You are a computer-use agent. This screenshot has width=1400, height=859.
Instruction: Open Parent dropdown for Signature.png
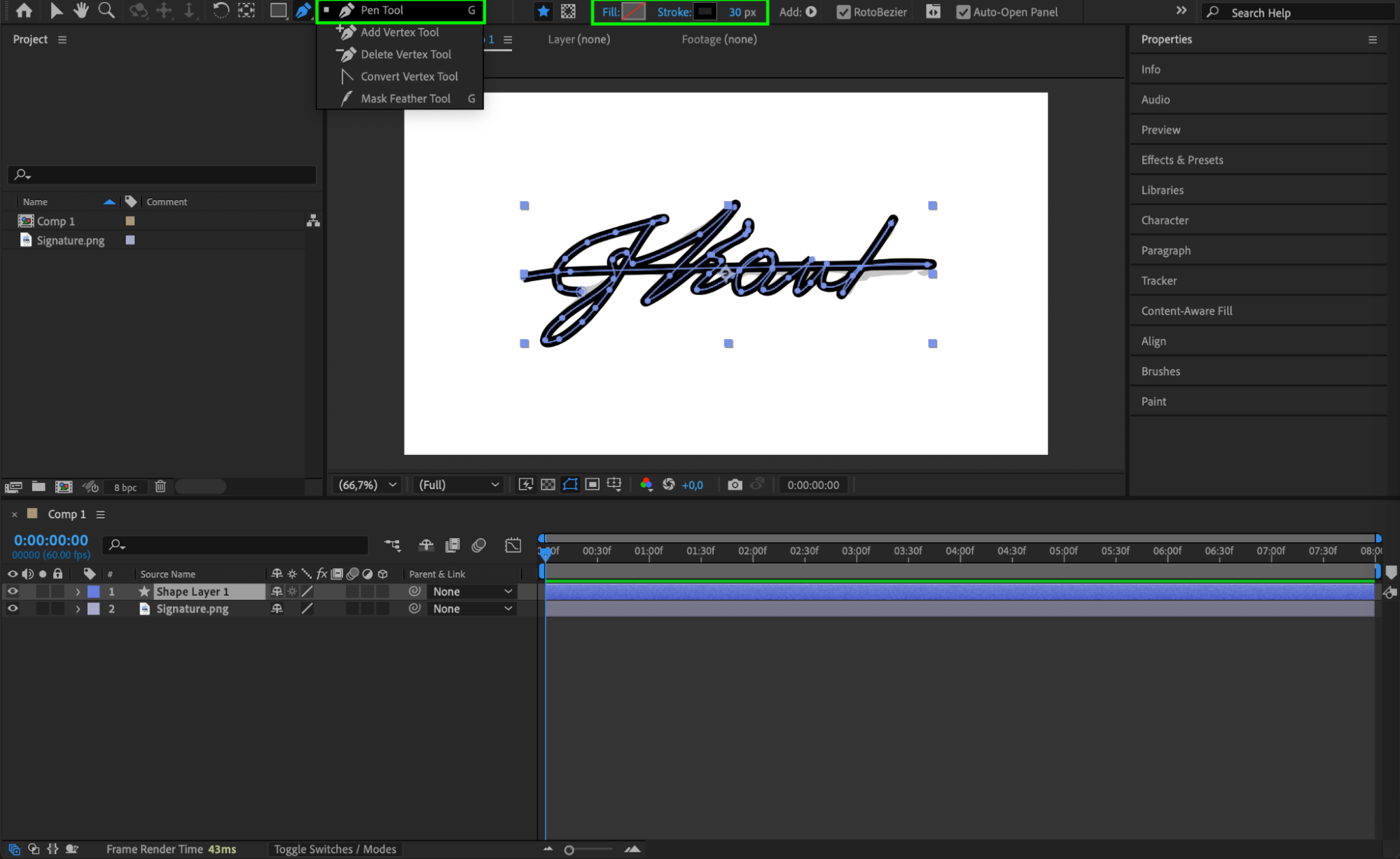point(473,609)
